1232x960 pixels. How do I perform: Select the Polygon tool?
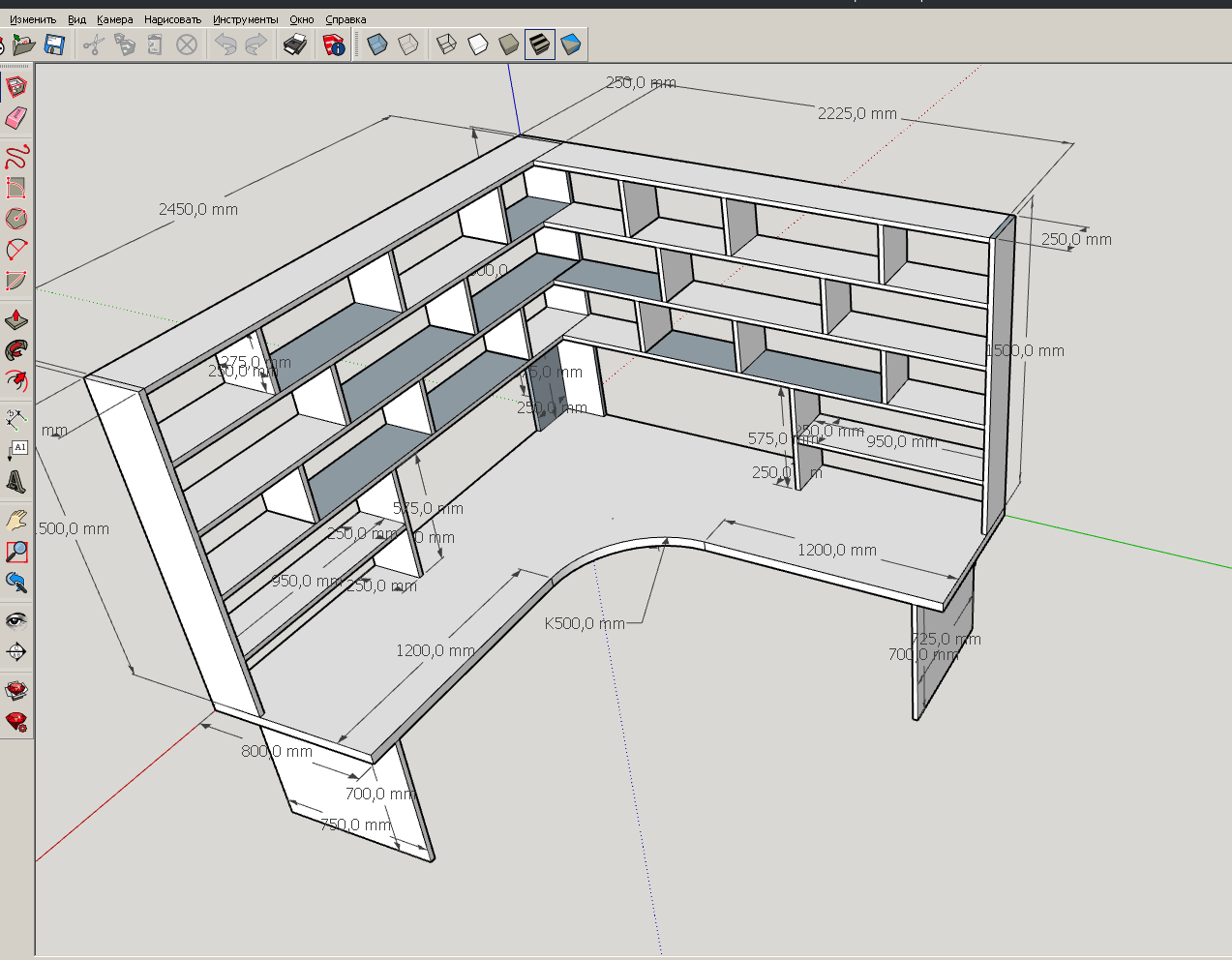point(16,219)
